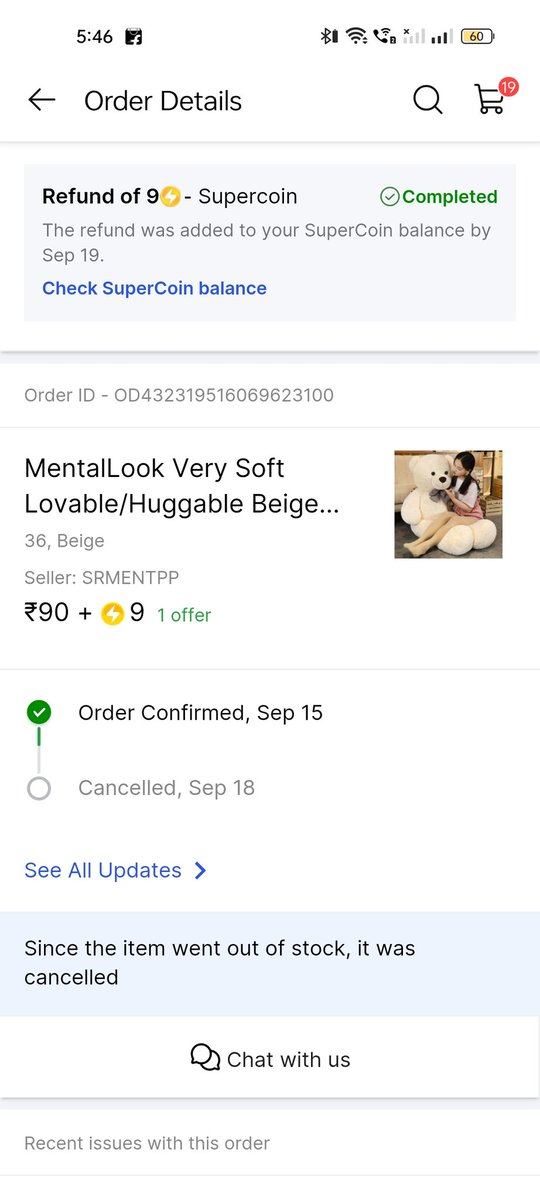540x1200 pixels.
Task: Open Check SuperCoin balance link
Action: click(154, 288)
